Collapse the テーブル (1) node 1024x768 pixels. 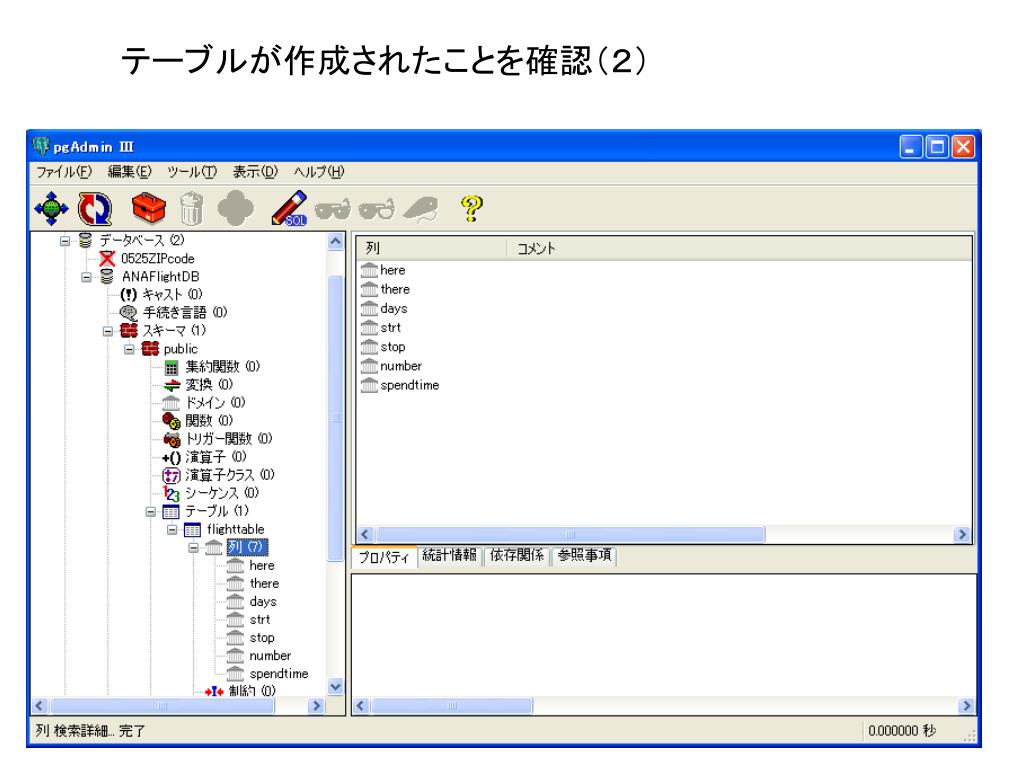point(151,511)
